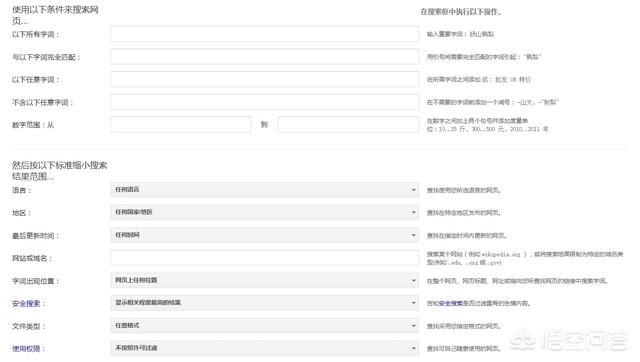
Task: Open the 语言 dropdown showing 任何语言
Action: pos(264,190)
